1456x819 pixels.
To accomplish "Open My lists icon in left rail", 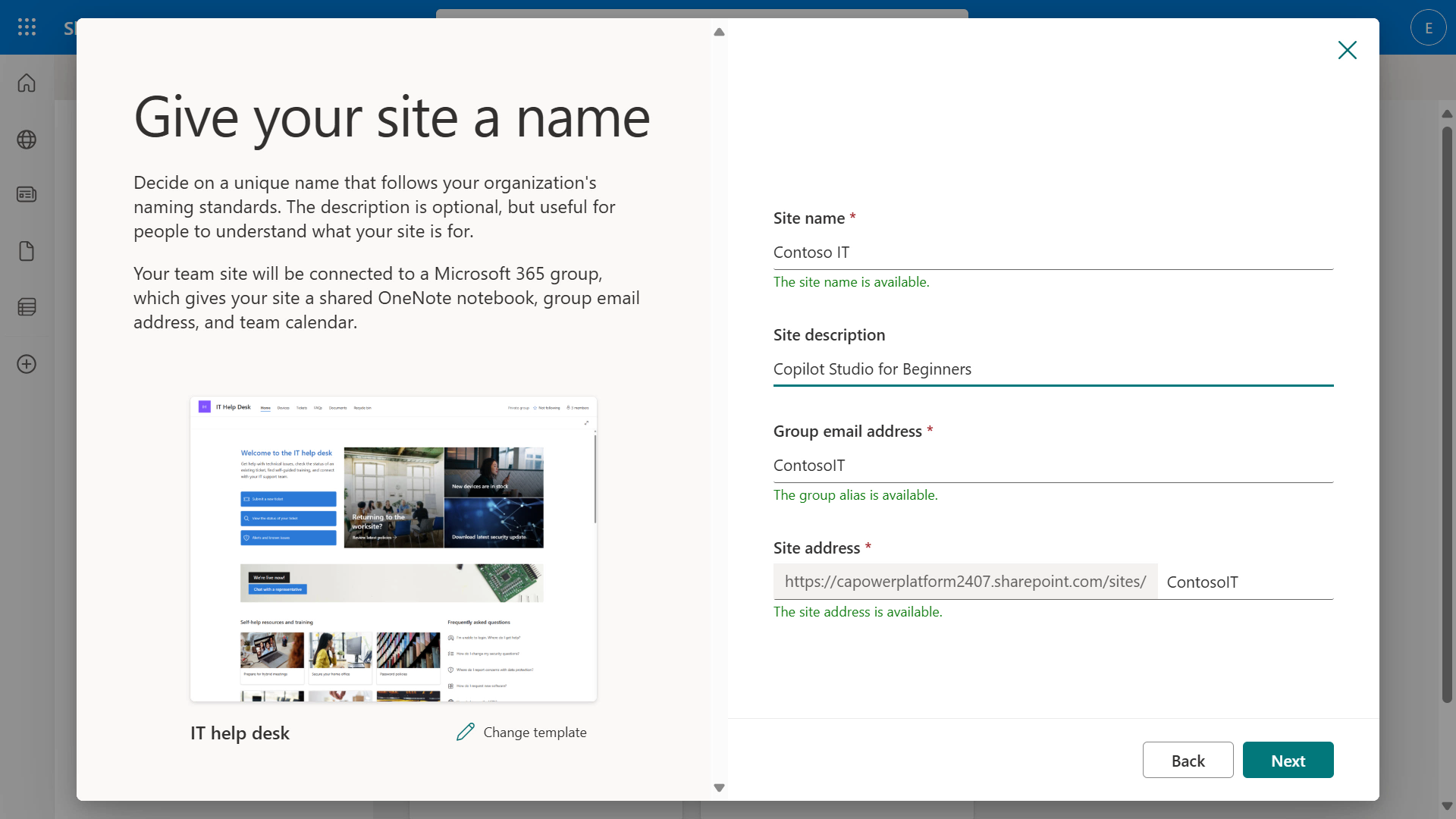I will pos(27,307).
